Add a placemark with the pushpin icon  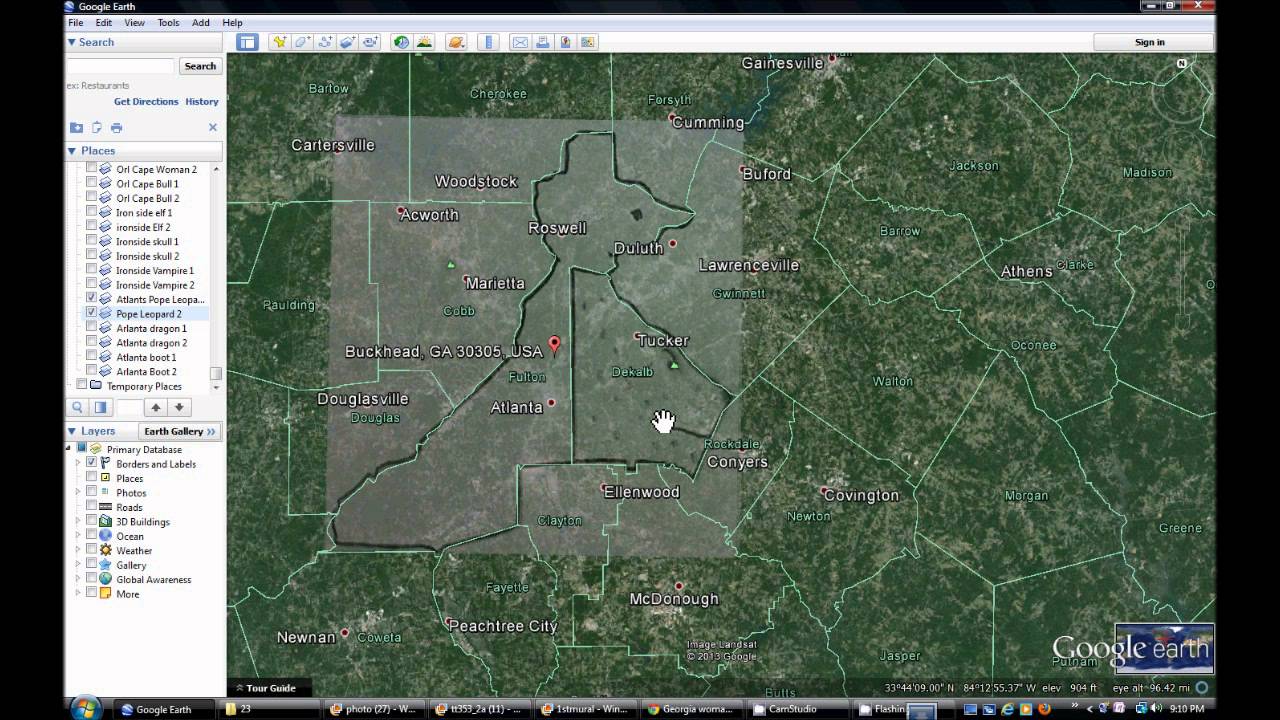[279, 42]
